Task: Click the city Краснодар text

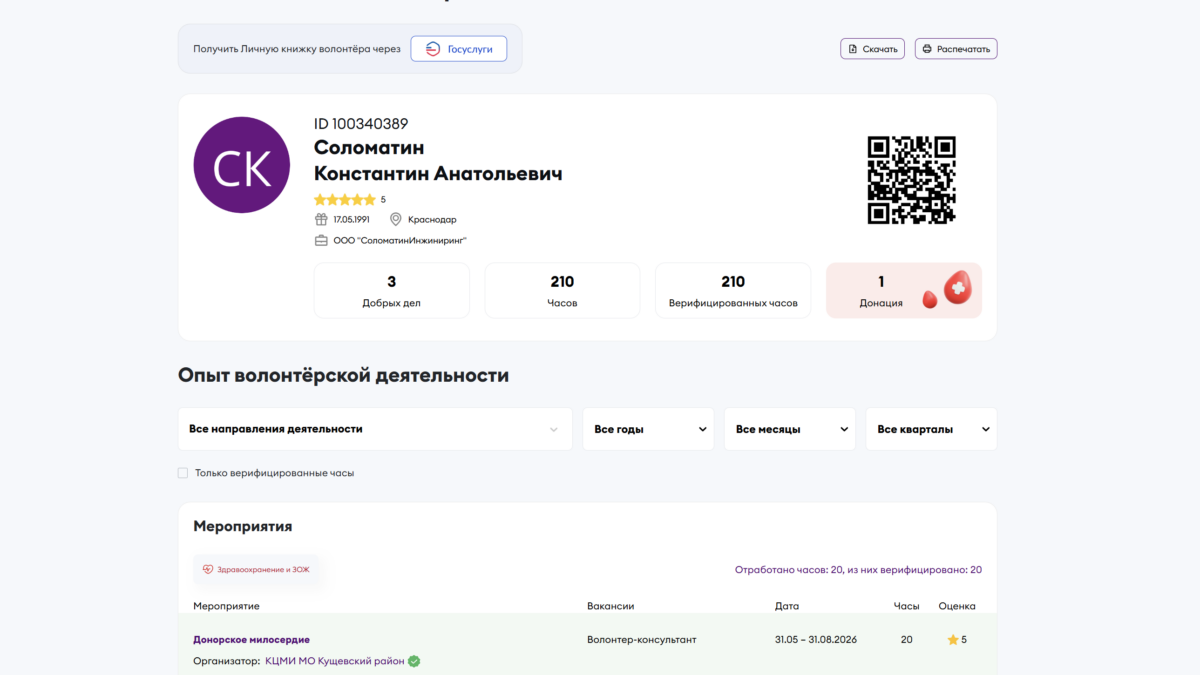Action: [432, 219]
